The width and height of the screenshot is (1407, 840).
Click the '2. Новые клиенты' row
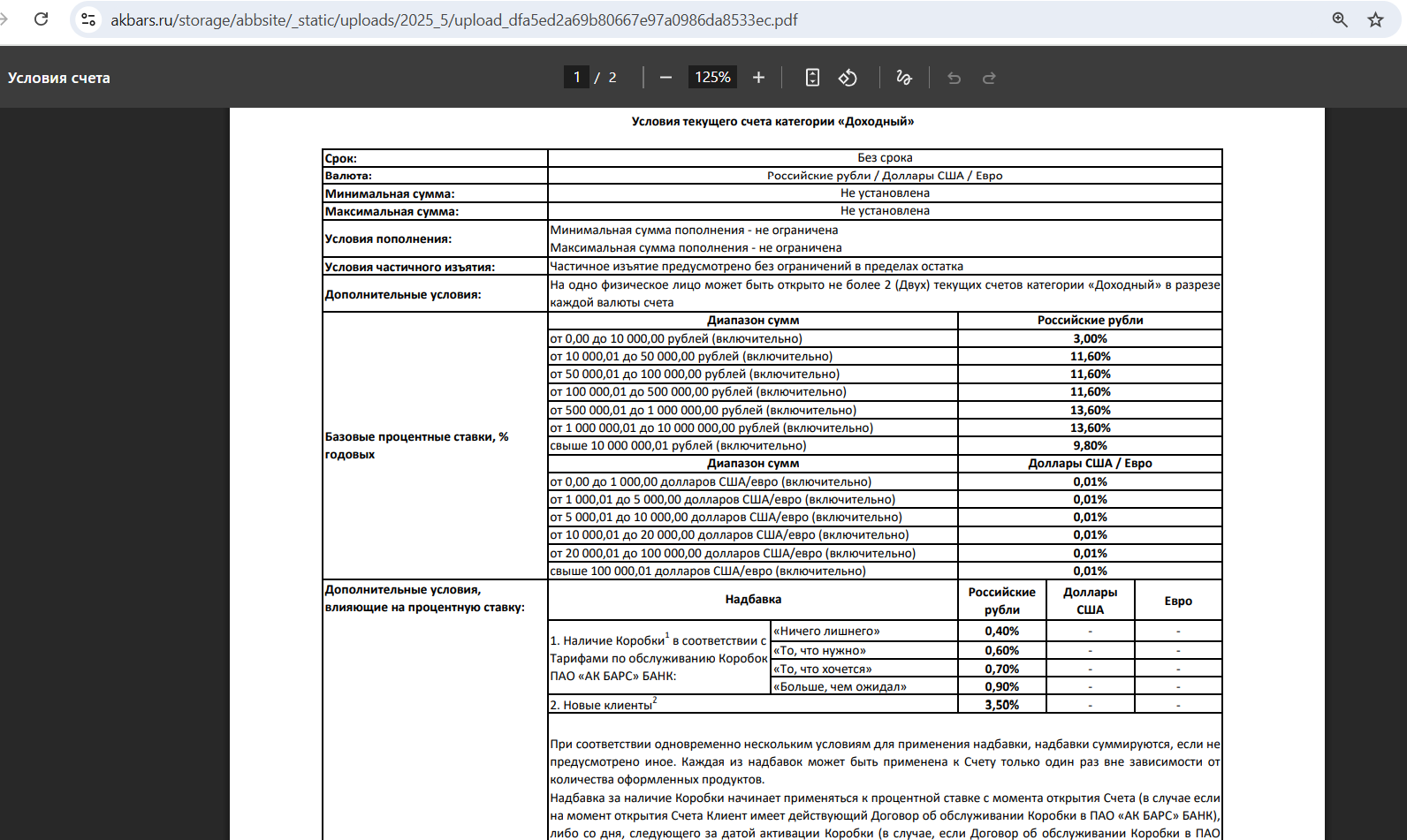coord(753,704)
